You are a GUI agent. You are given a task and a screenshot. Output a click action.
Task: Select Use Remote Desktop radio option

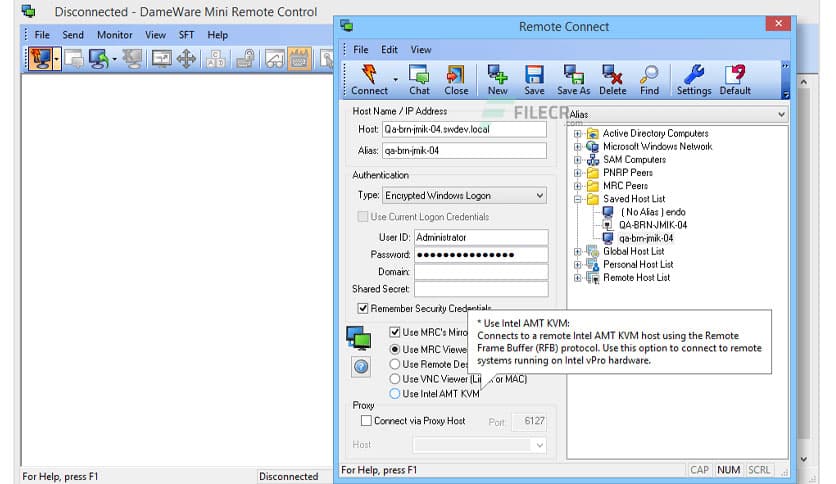pyautogui.click(x=395, y=364)
